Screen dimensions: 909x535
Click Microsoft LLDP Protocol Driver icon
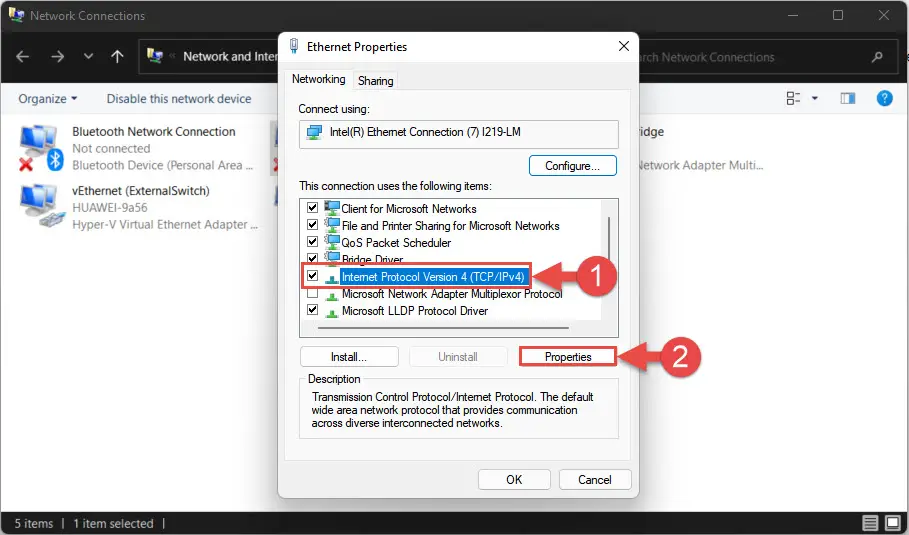[332, 312]
